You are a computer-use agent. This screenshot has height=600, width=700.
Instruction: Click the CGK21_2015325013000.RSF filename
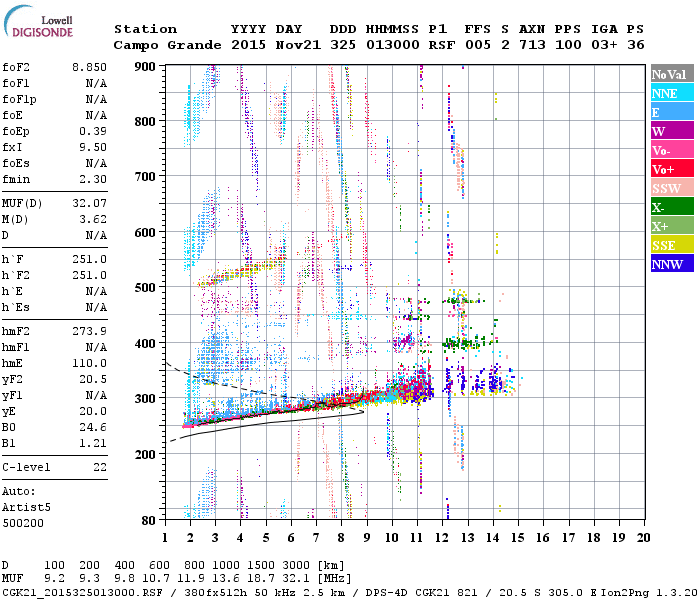(82, 592)
